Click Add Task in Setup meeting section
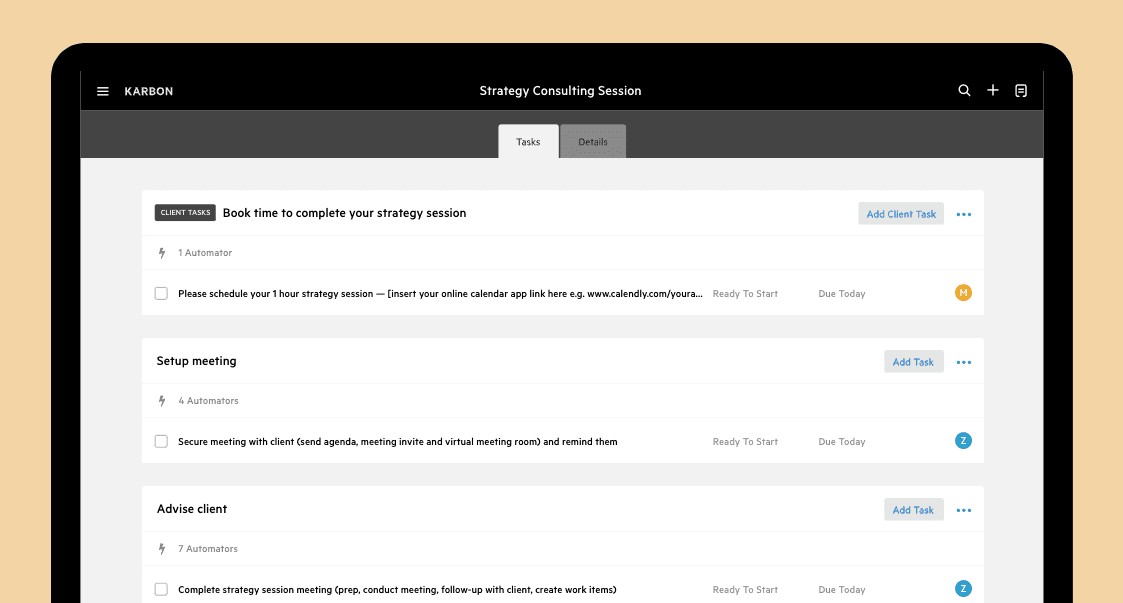Image resolution: width=1123 pixels, height=603 pixels. [914, 362]
